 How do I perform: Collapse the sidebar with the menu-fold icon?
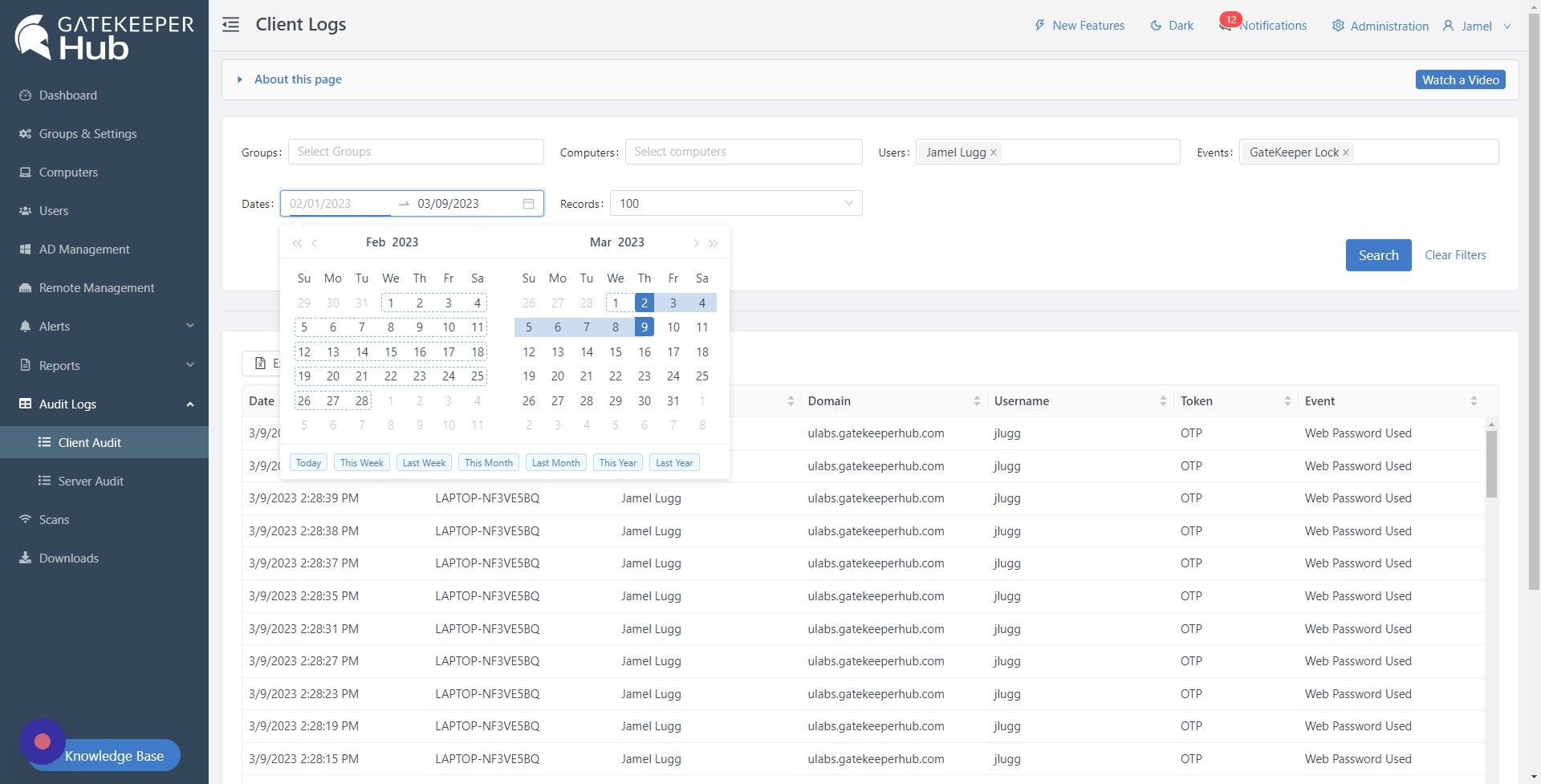point(230,25)
